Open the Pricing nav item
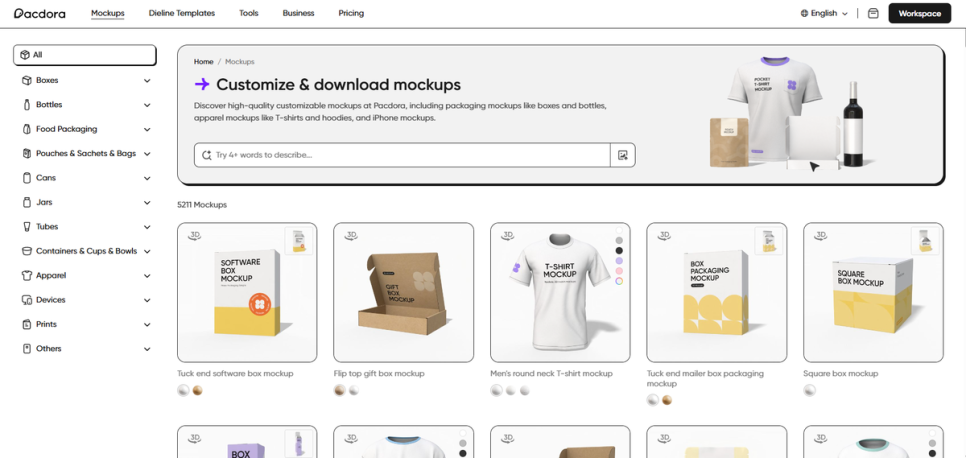The width and height of the screenshot is (966, 458). pyautogui.click(x=351, y=13)
